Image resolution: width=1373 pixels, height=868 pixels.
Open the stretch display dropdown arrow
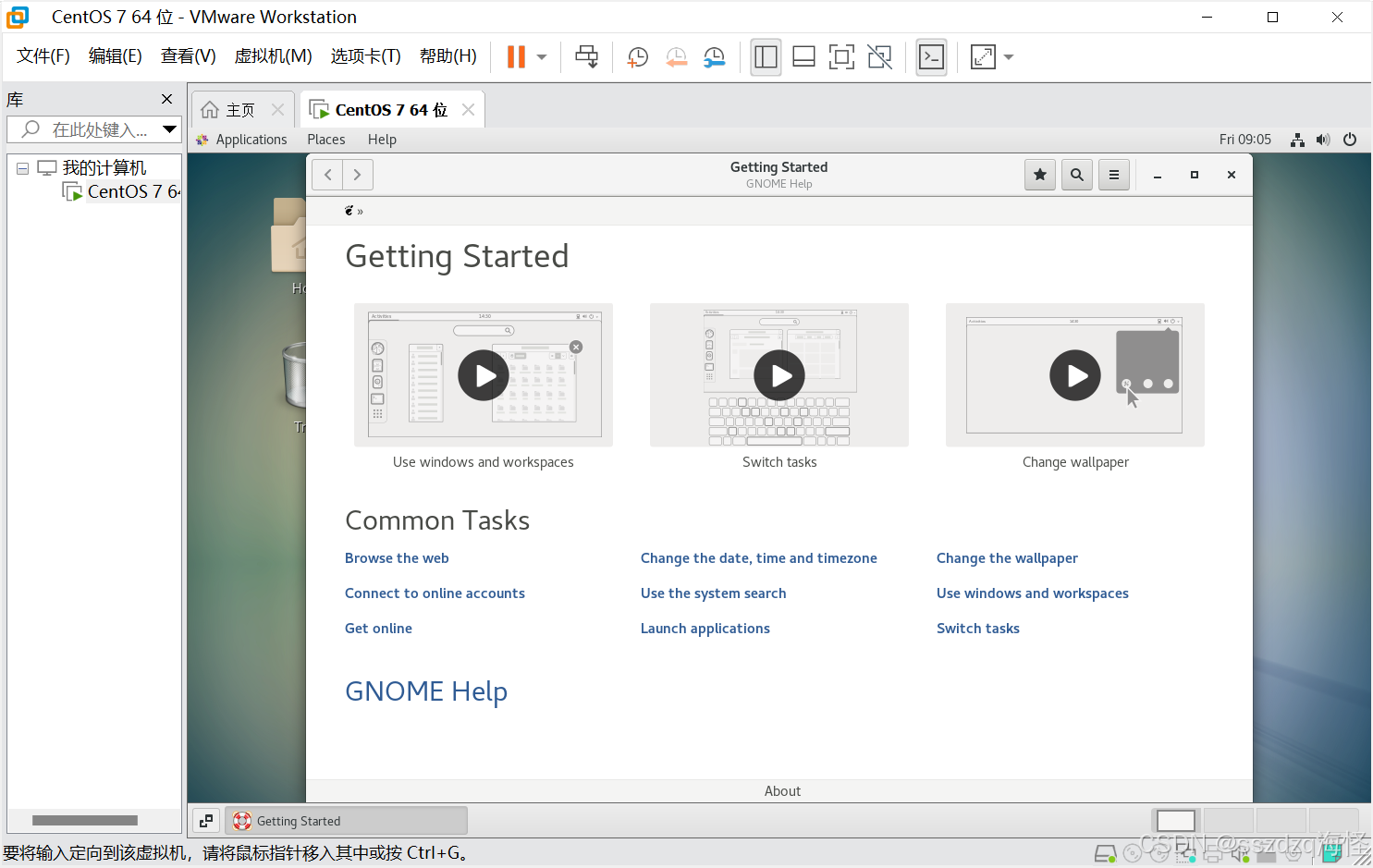[x=1009, y=57]
